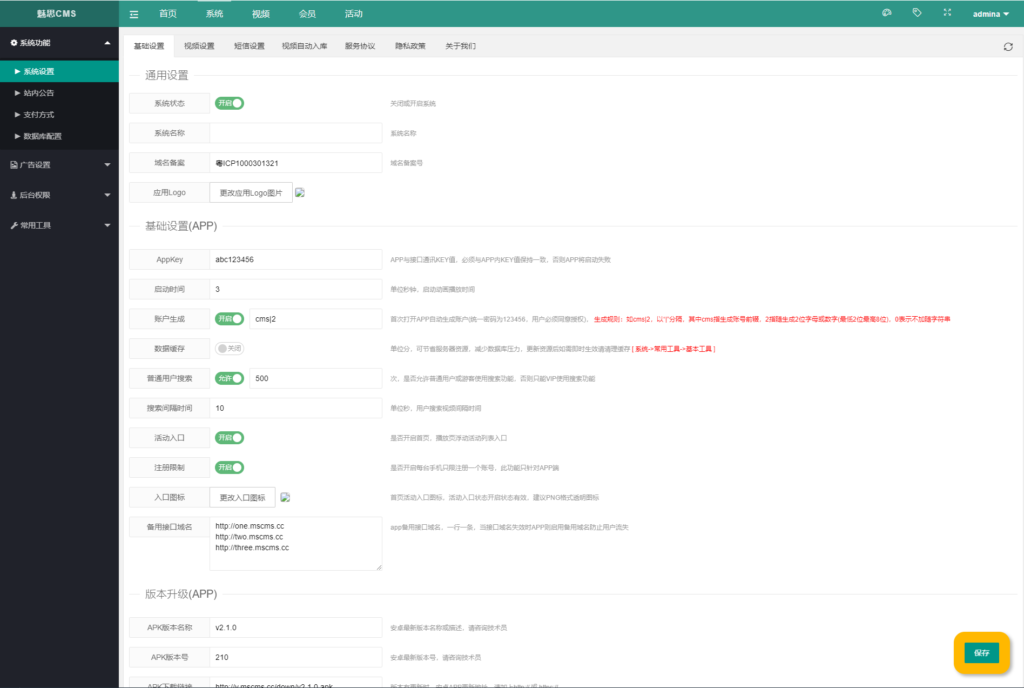The width and height of the screenshot is (1024, 688).
Task: Open the admina user dropdown
Action: pos(989,13)
